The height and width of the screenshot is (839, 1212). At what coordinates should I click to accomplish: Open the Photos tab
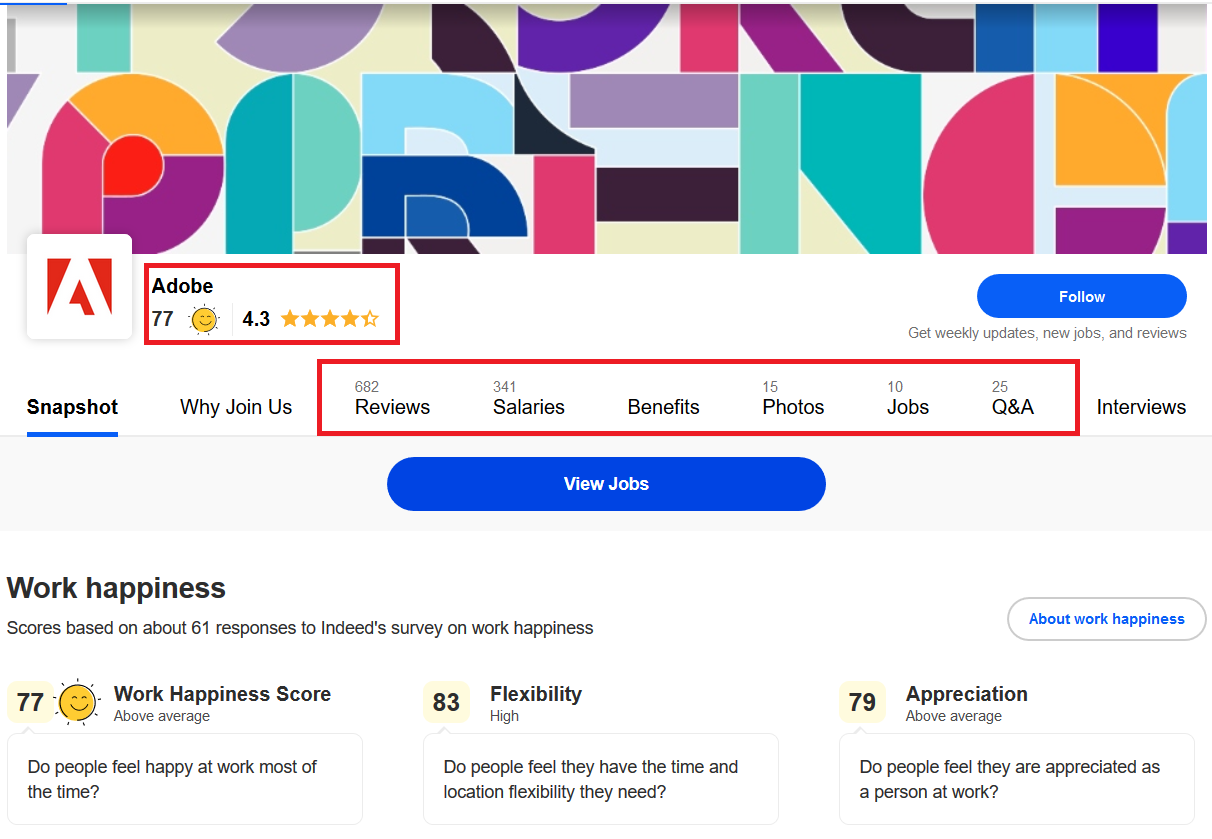[793, 398]
